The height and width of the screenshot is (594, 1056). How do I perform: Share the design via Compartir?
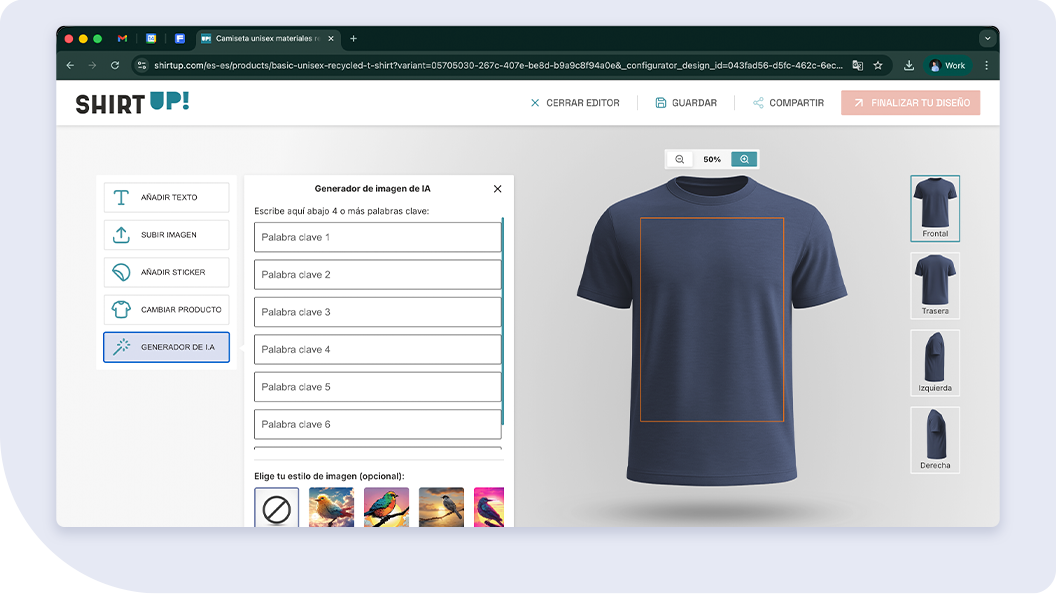789,103
